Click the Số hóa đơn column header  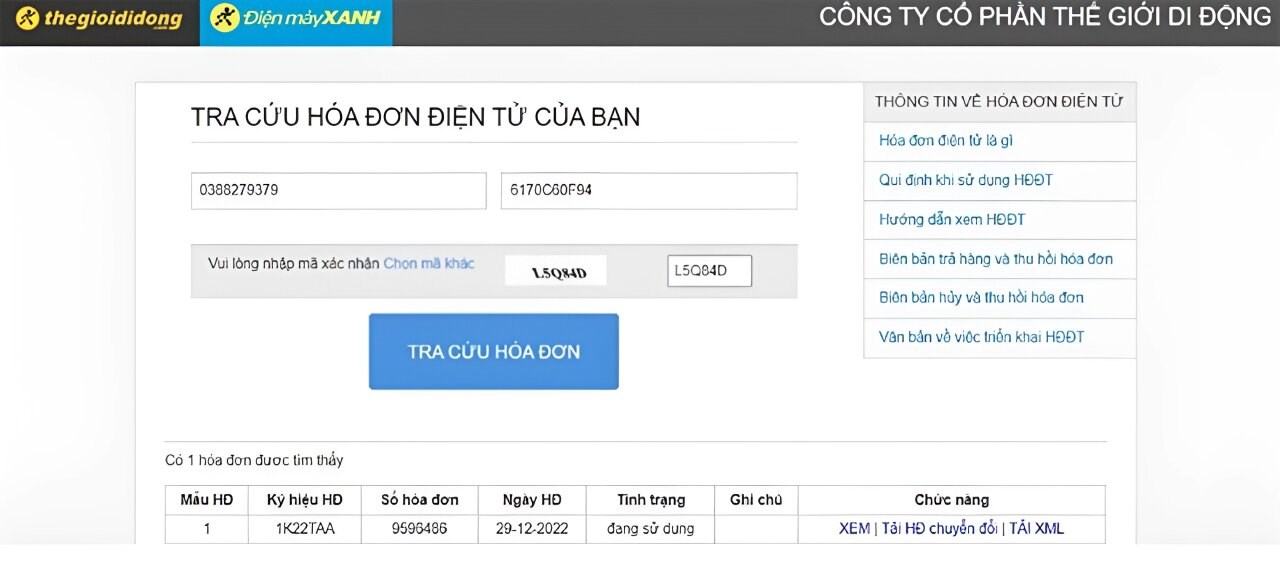pyautogui.click(x=420, y=500)
